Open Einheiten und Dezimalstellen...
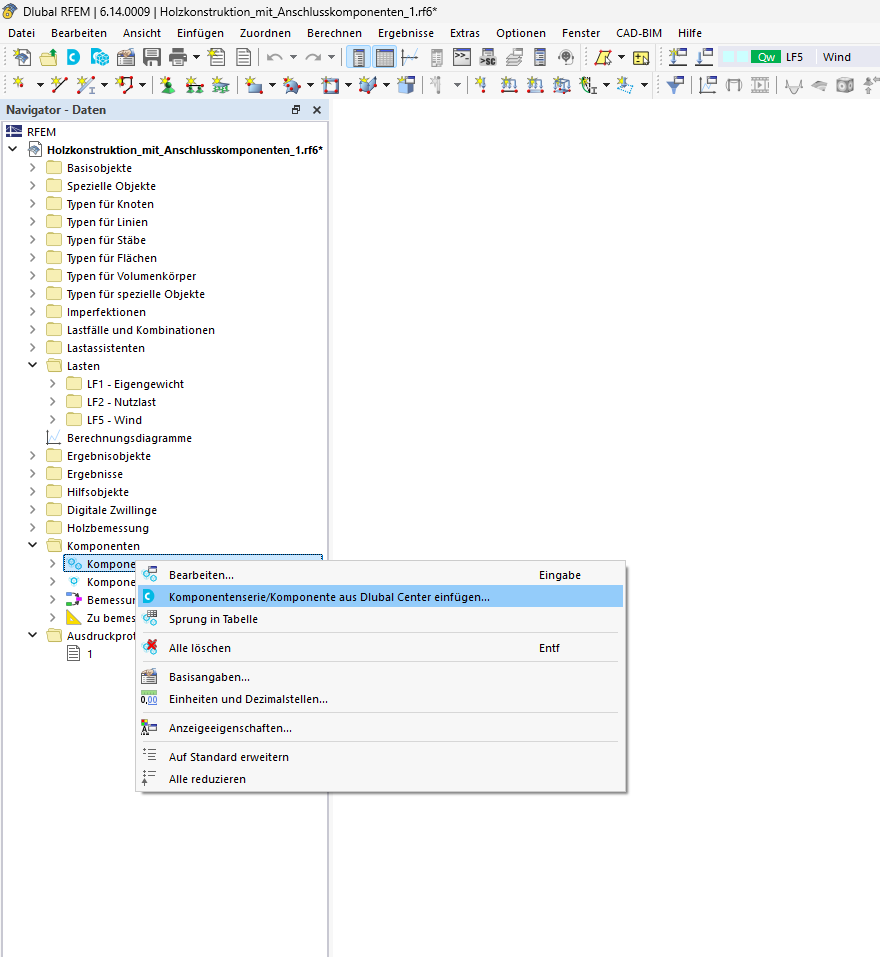The height and width of the screenshot is (957, 880). point(381,699)
